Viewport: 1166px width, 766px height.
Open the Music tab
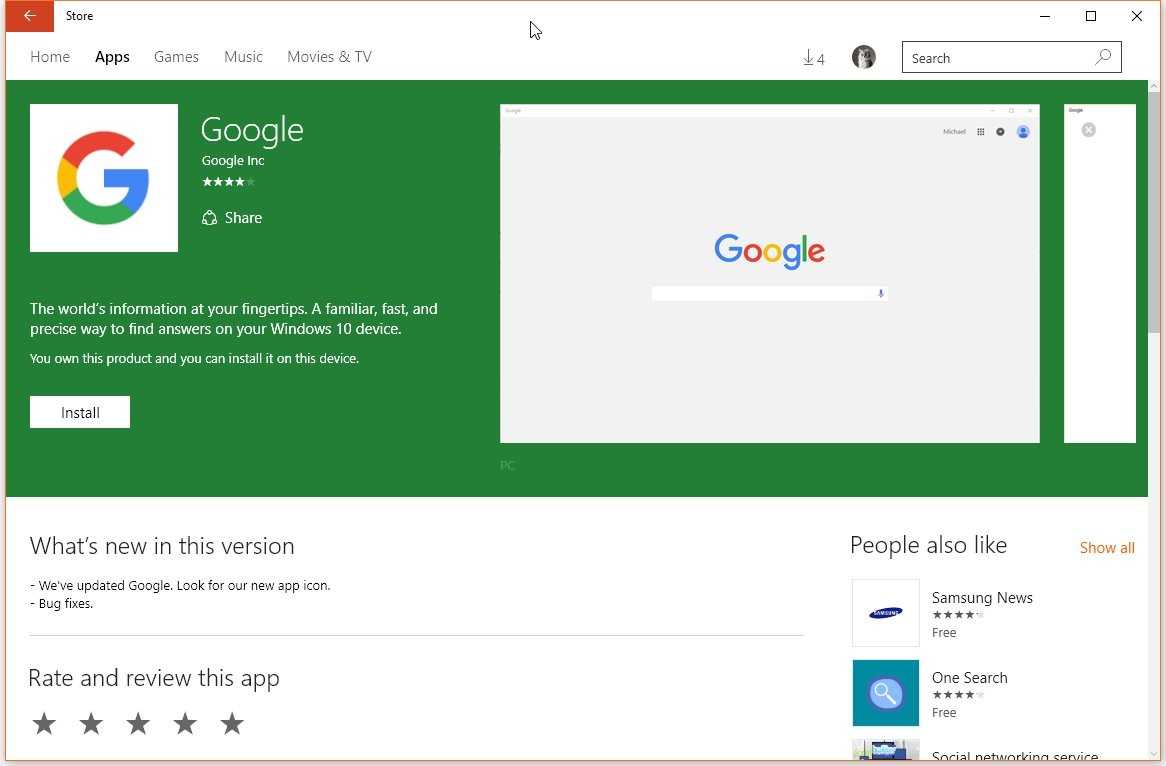tap(243, 57)
